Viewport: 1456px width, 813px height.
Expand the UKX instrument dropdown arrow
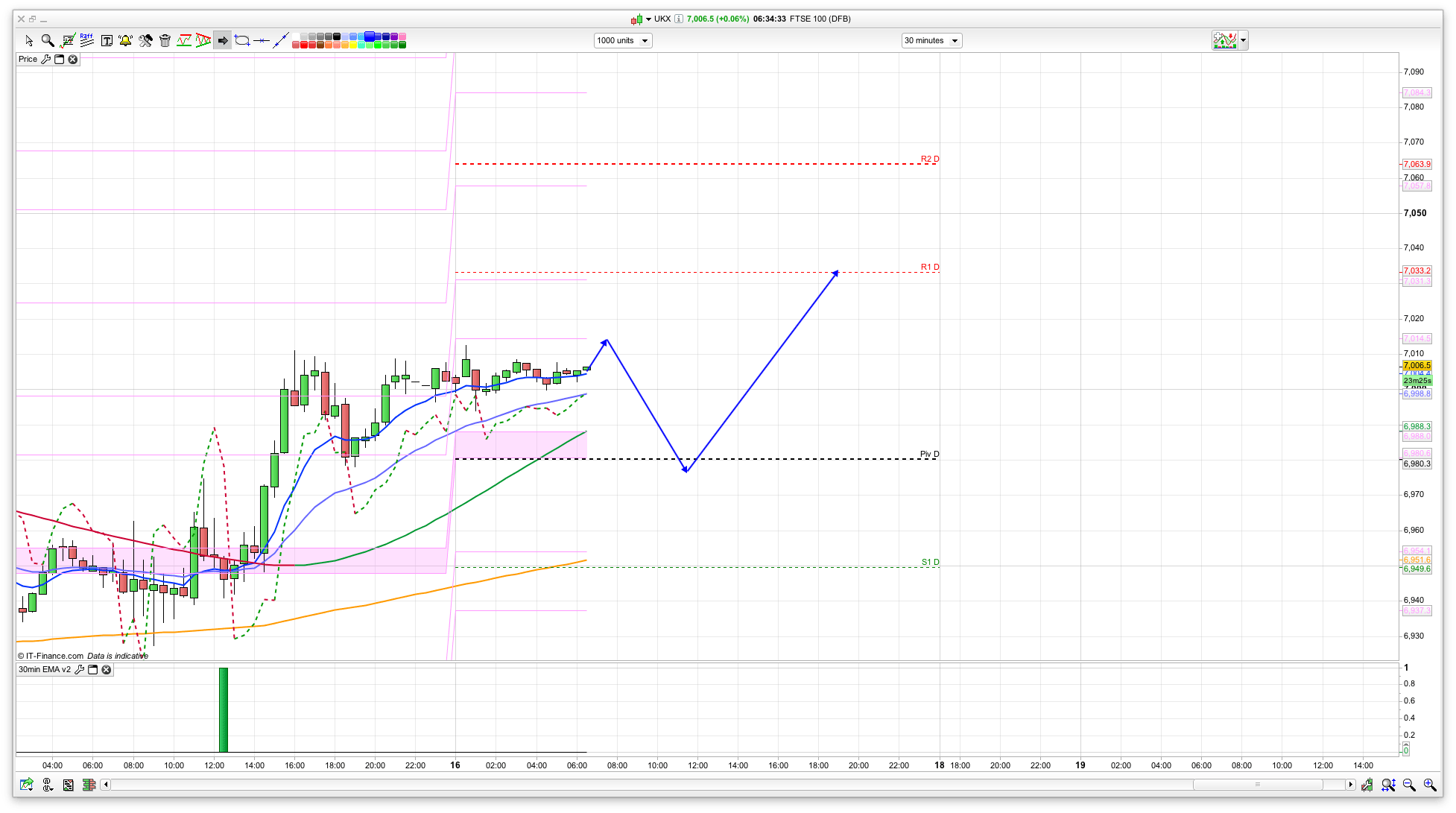coord(649,19)
